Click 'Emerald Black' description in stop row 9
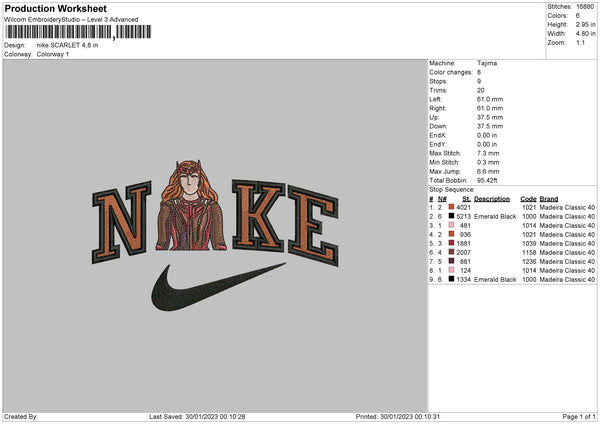The image size is (600, 424). 495,280
